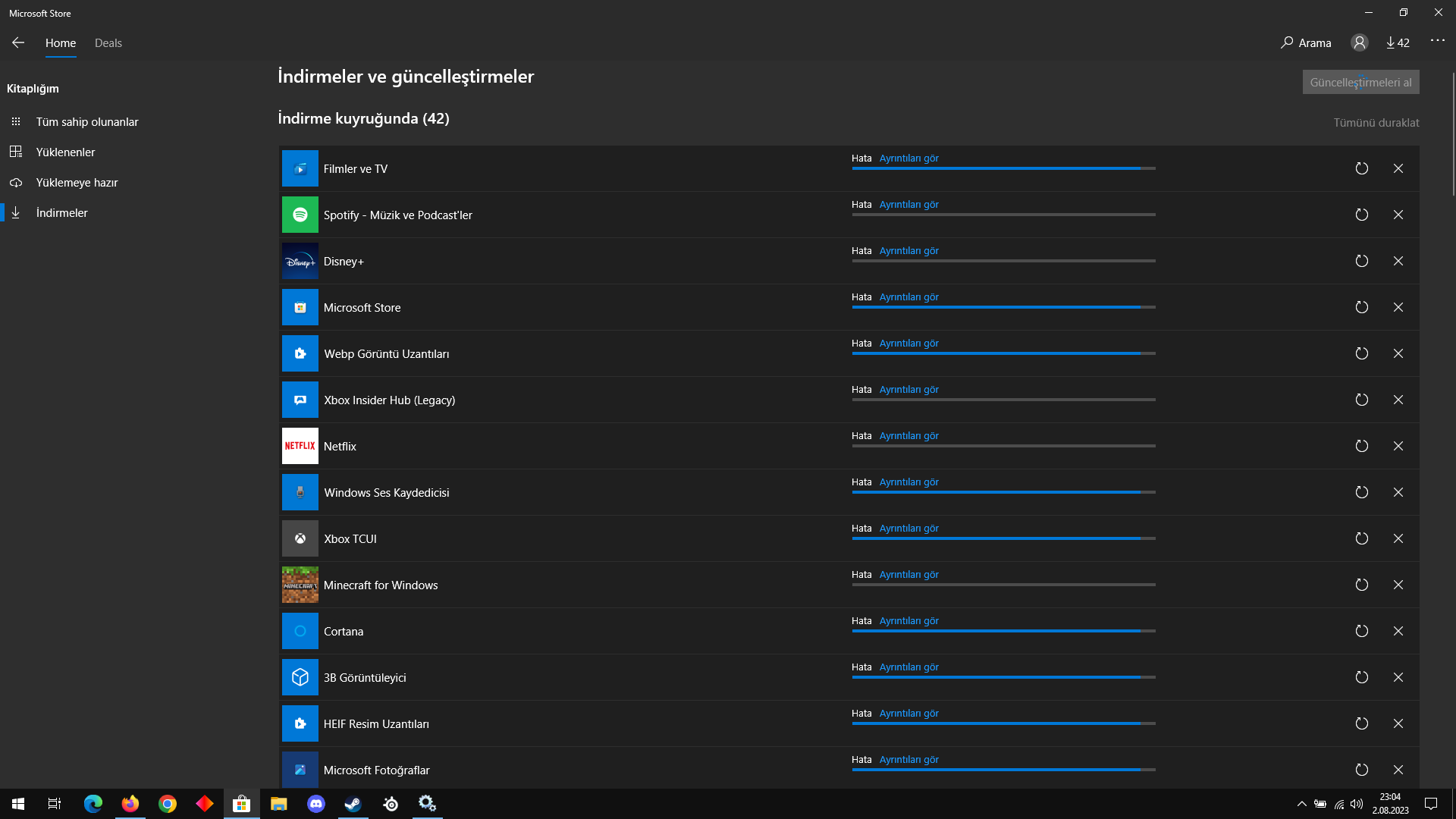Image resolution: width=1456 pixels, height=819 pixels.
Task: Retry the Cortana download
Action: click(1361, 631)
